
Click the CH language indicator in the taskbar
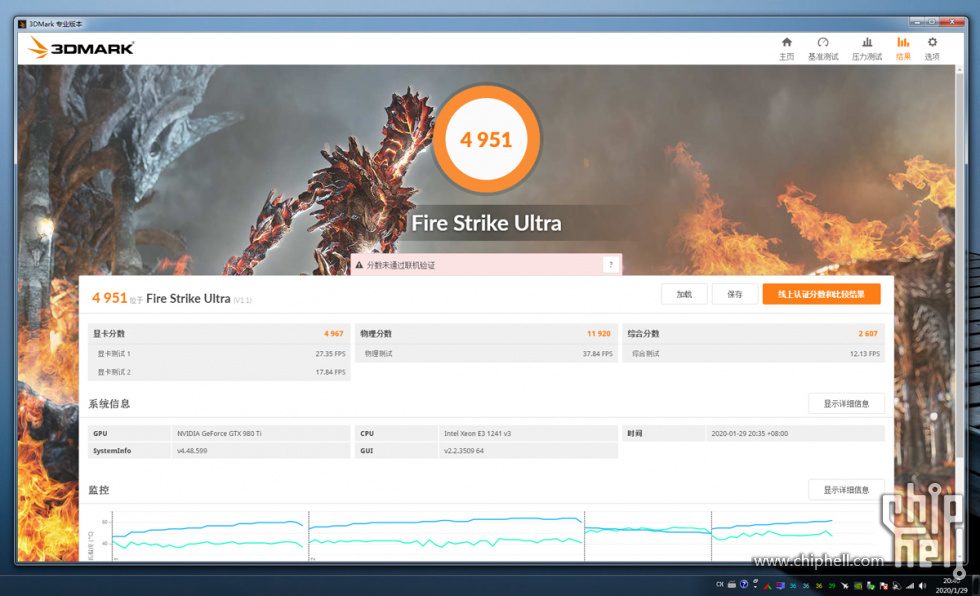click(719, 585)
